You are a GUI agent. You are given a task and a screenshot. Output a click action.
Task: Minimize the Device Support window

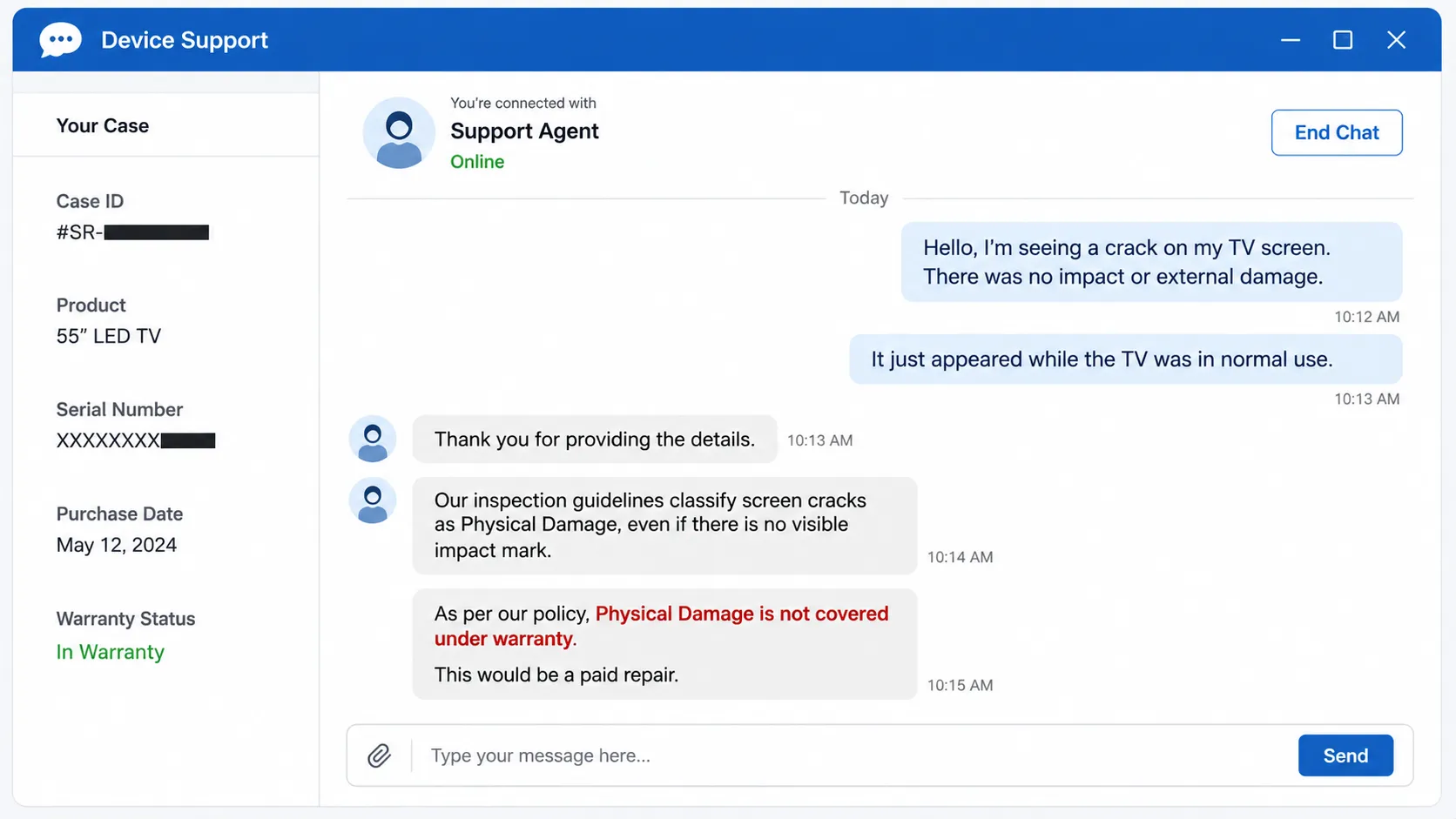(x=1291, y=40)
